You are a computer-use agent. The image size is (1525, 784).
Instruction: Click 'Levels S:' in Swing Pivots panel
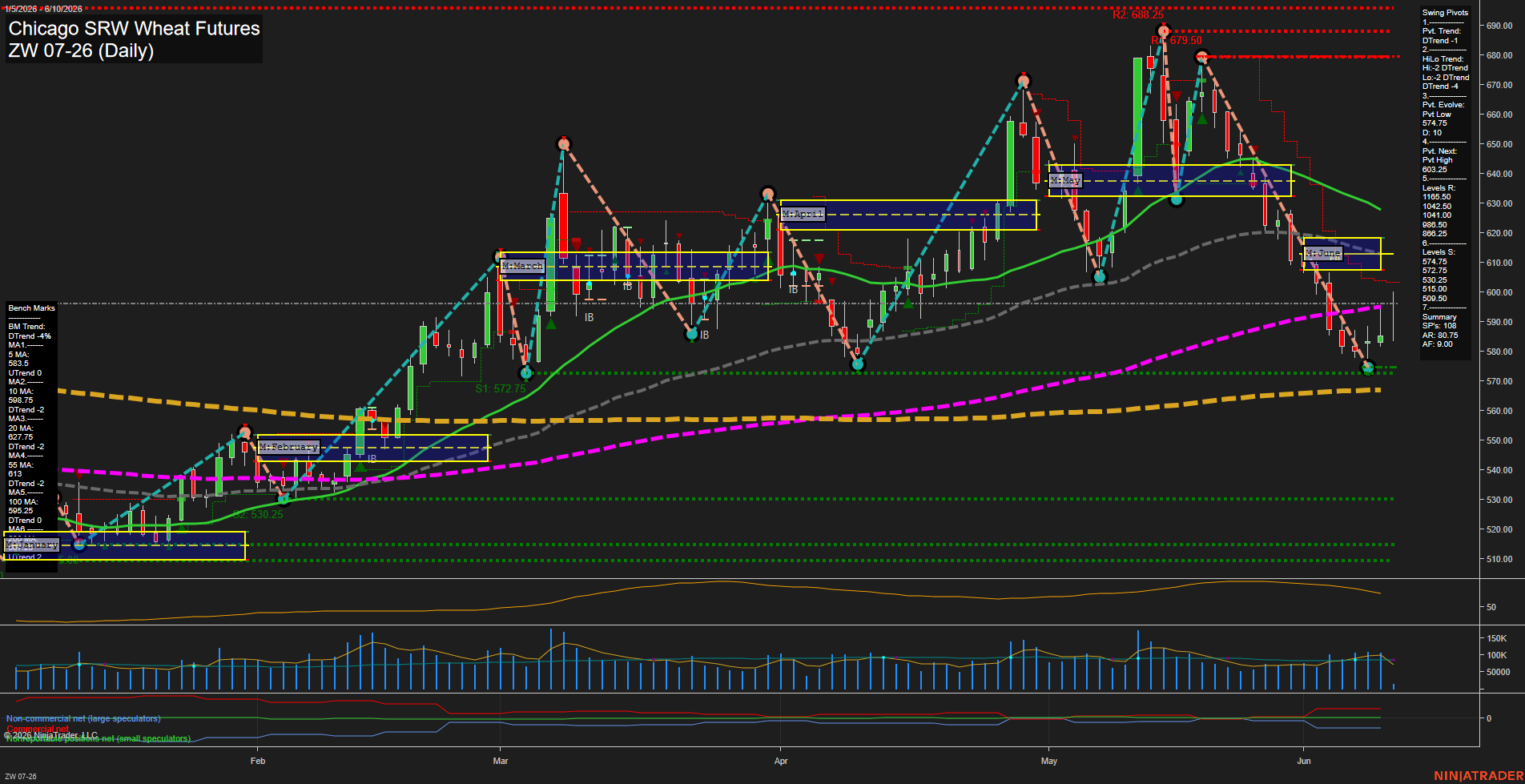pyautogui.click(x=1438, y=252)
